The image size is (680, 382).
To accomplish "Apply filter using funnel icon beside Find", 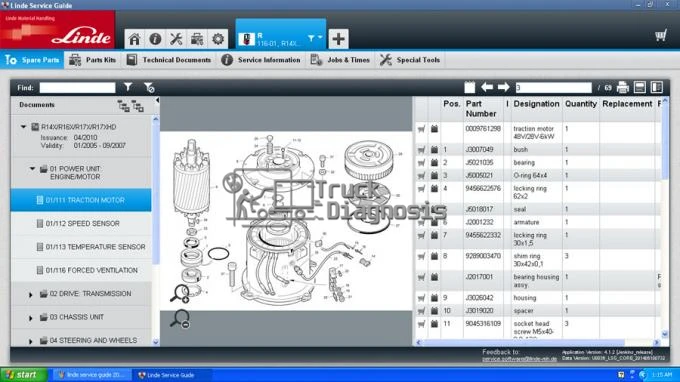I will 128,87.
